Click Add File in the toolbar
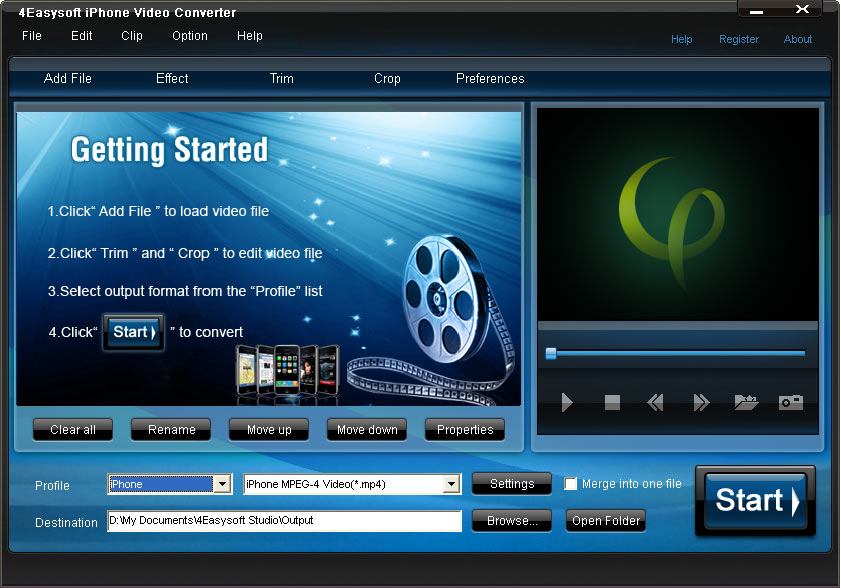 point(68,79)
